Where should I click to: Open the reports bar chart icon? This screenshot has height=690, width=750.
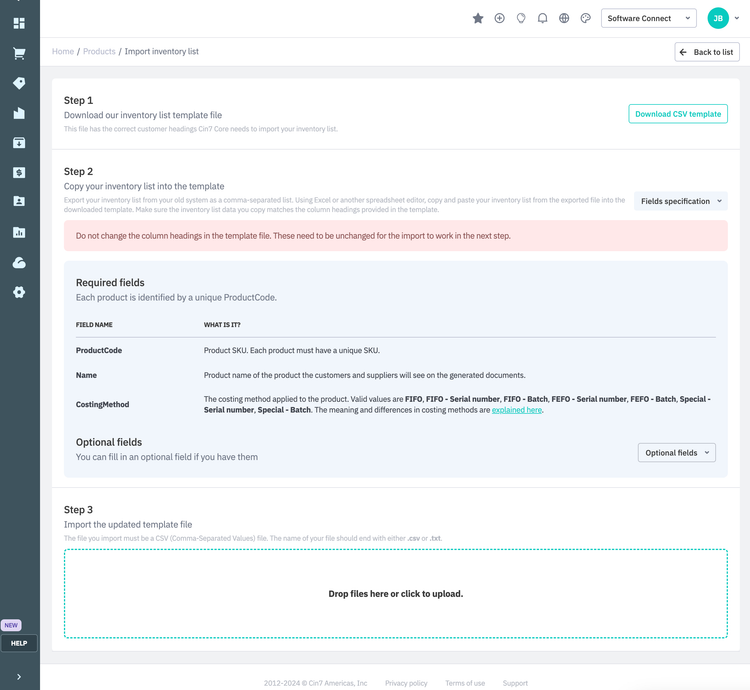[19, 232]
